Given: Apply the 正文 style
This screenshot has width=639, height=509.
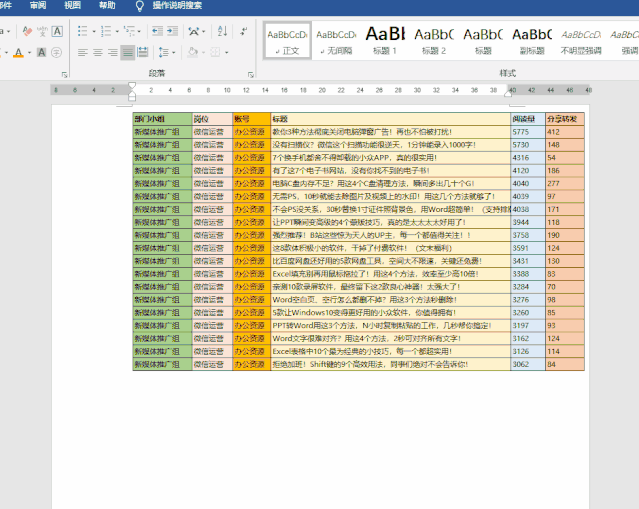Looking at the screenshot, I should point(287,41).
